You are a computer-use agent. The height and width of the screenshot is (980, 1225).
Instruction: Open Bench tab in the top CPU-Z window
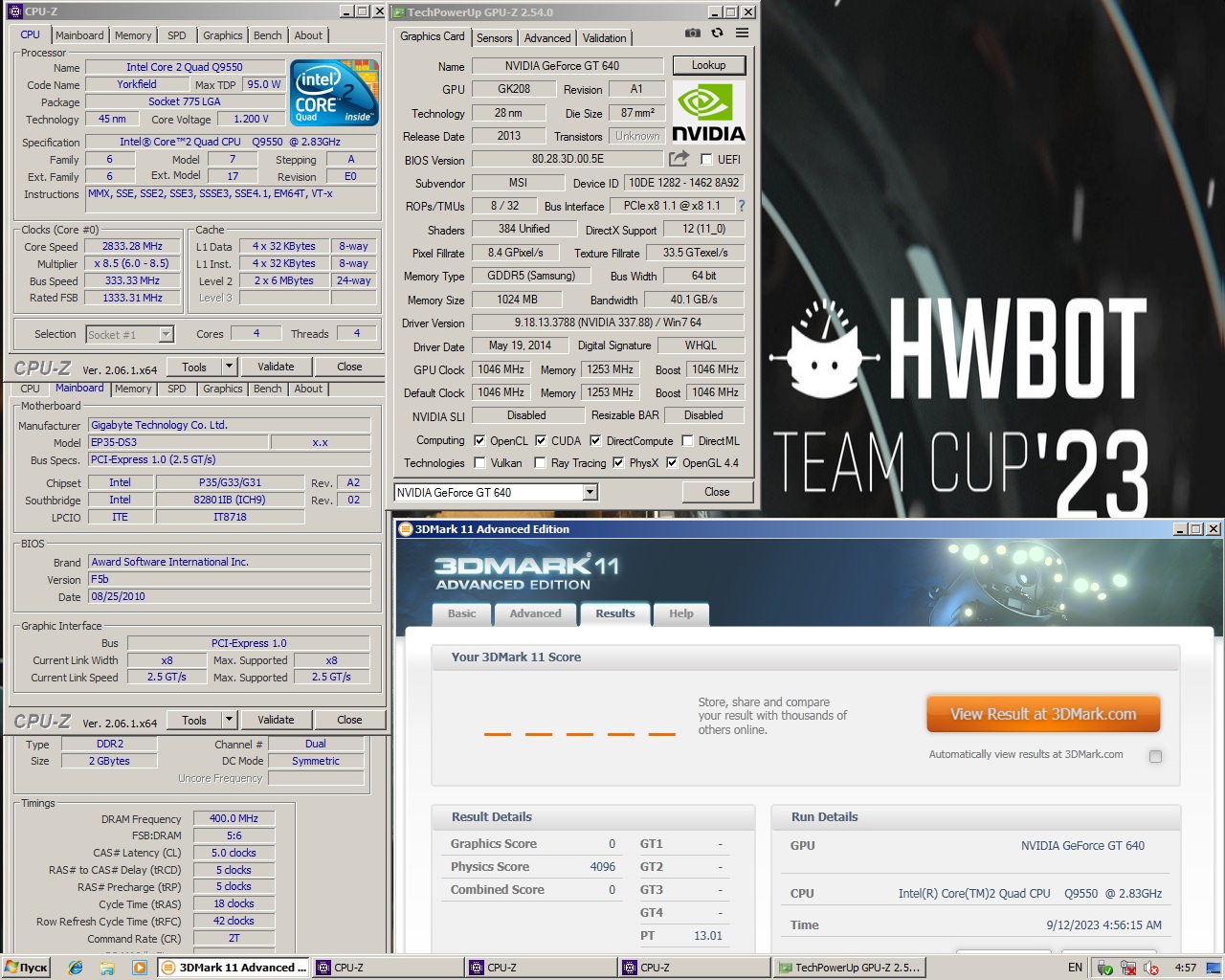(268, 35)
